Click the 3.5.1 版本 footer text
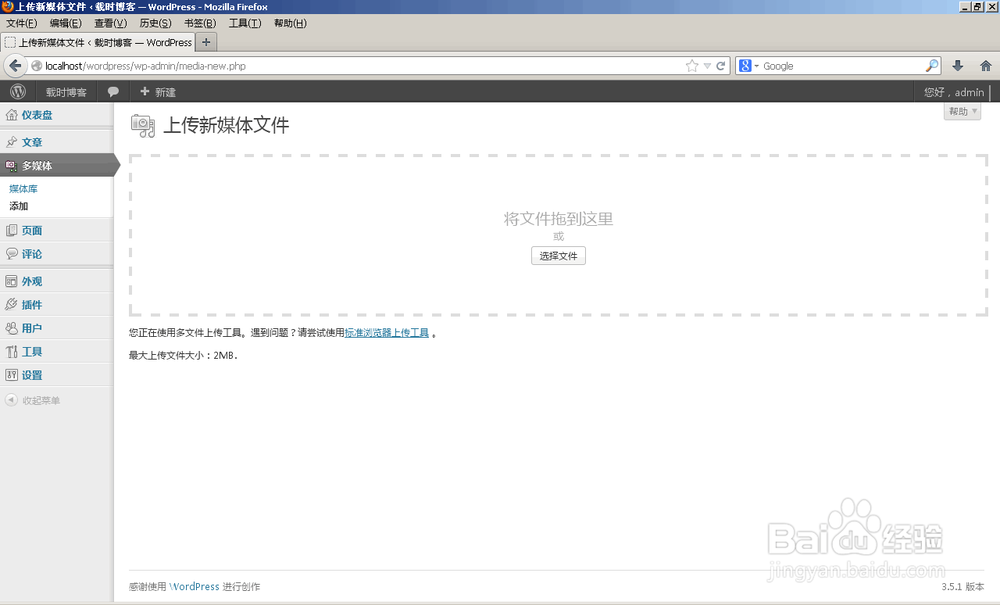Screen dimensions: 1000x605 click(962, 587)
